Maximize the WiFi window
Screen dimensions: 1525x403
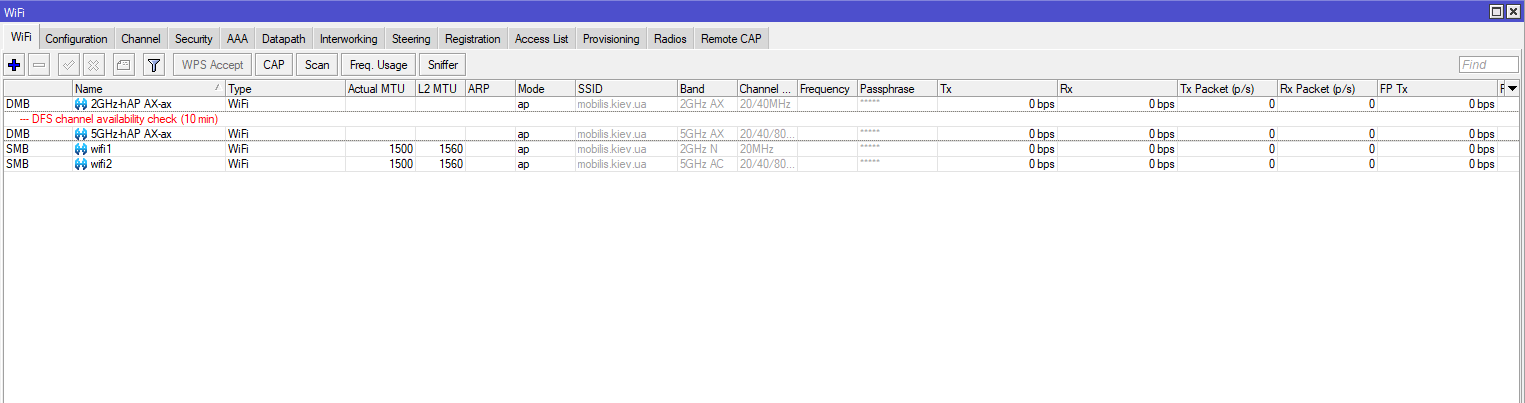pyautogui.click(x=1496, y=11)
